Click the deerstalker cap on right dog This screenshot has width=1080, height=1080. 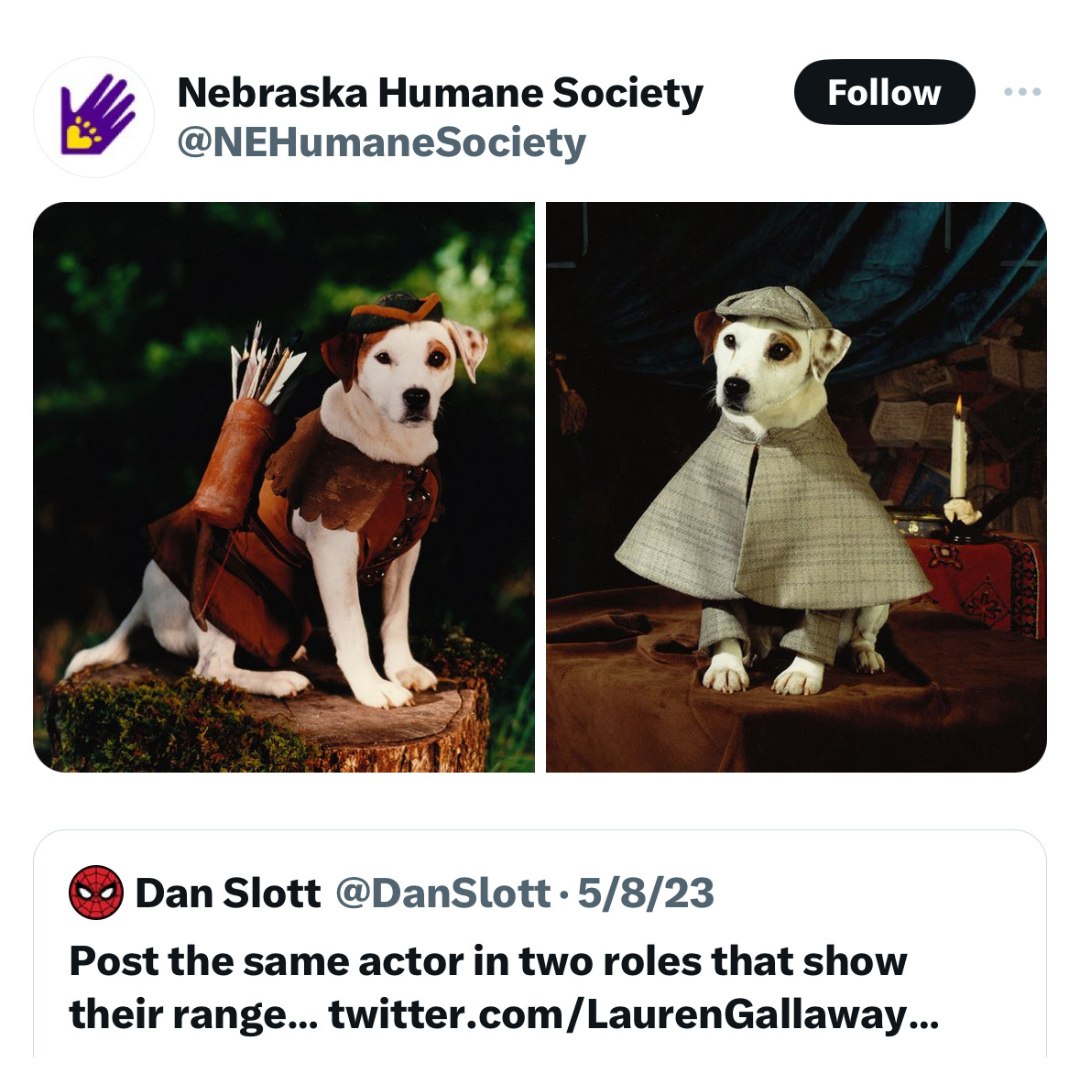[x=773, y=308]
